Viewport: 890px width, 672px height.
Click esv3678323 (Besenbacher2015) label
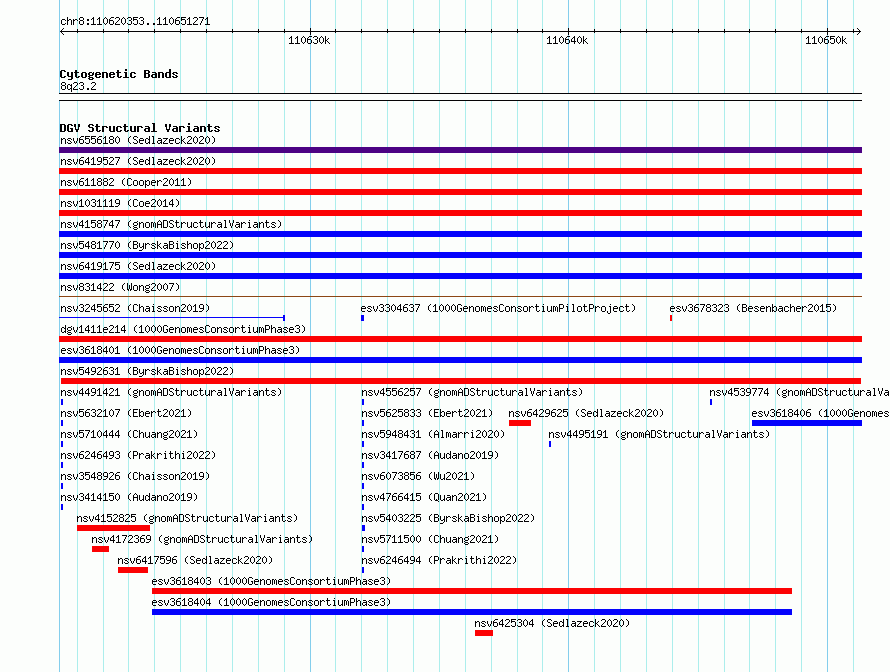(x=753, y=308)
